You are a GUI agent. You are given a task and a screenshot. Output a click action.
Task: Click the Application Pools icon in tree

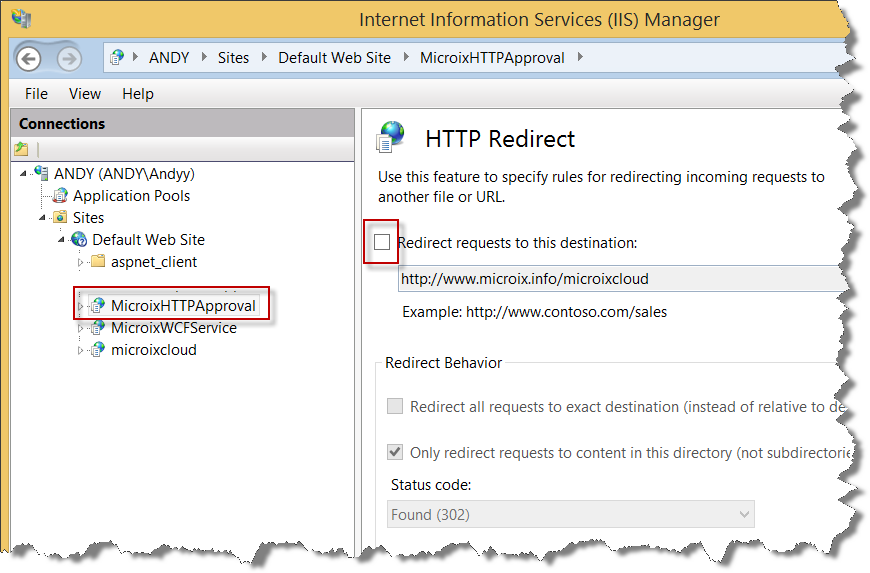click(x=60, y=196)
